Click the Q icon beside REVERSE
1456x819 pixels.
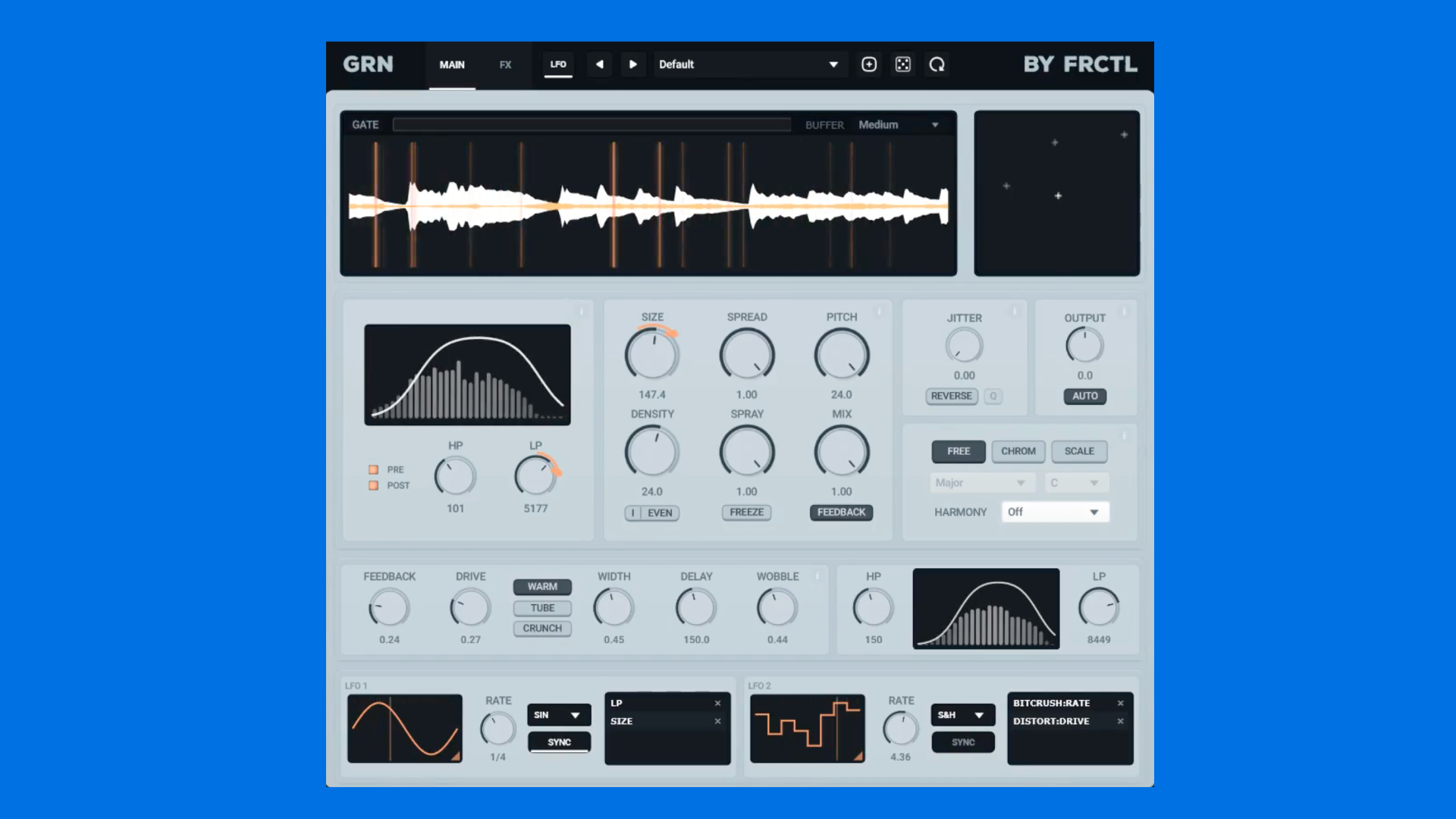click(993, 396)
